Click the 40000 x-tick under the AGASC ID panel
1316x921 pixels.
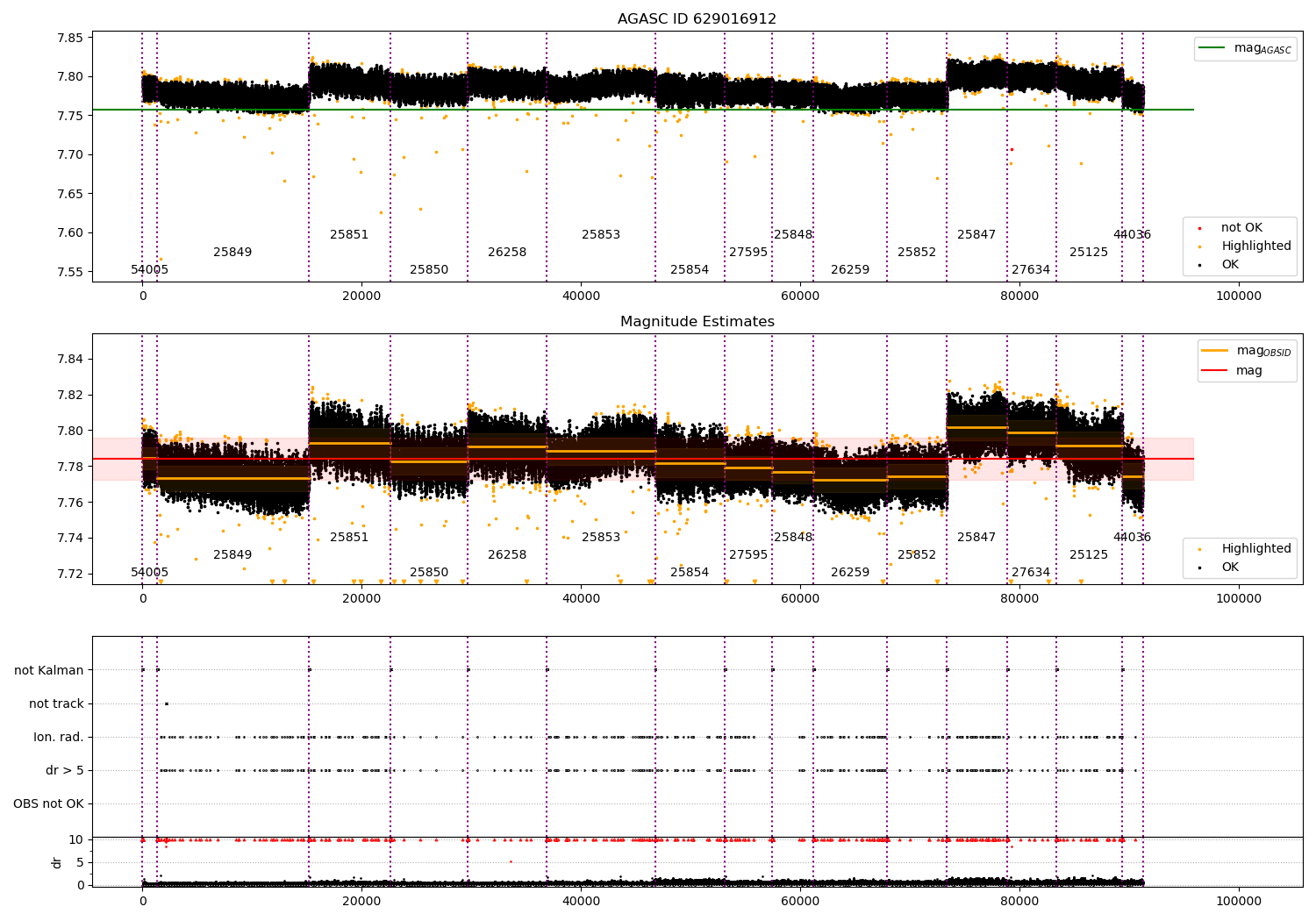click(x=581, y=296)
